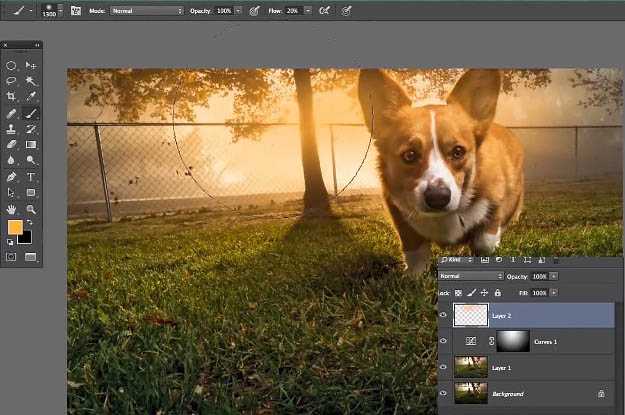
Task: Select the Clone Stamp tool
Action: [11, 129]
